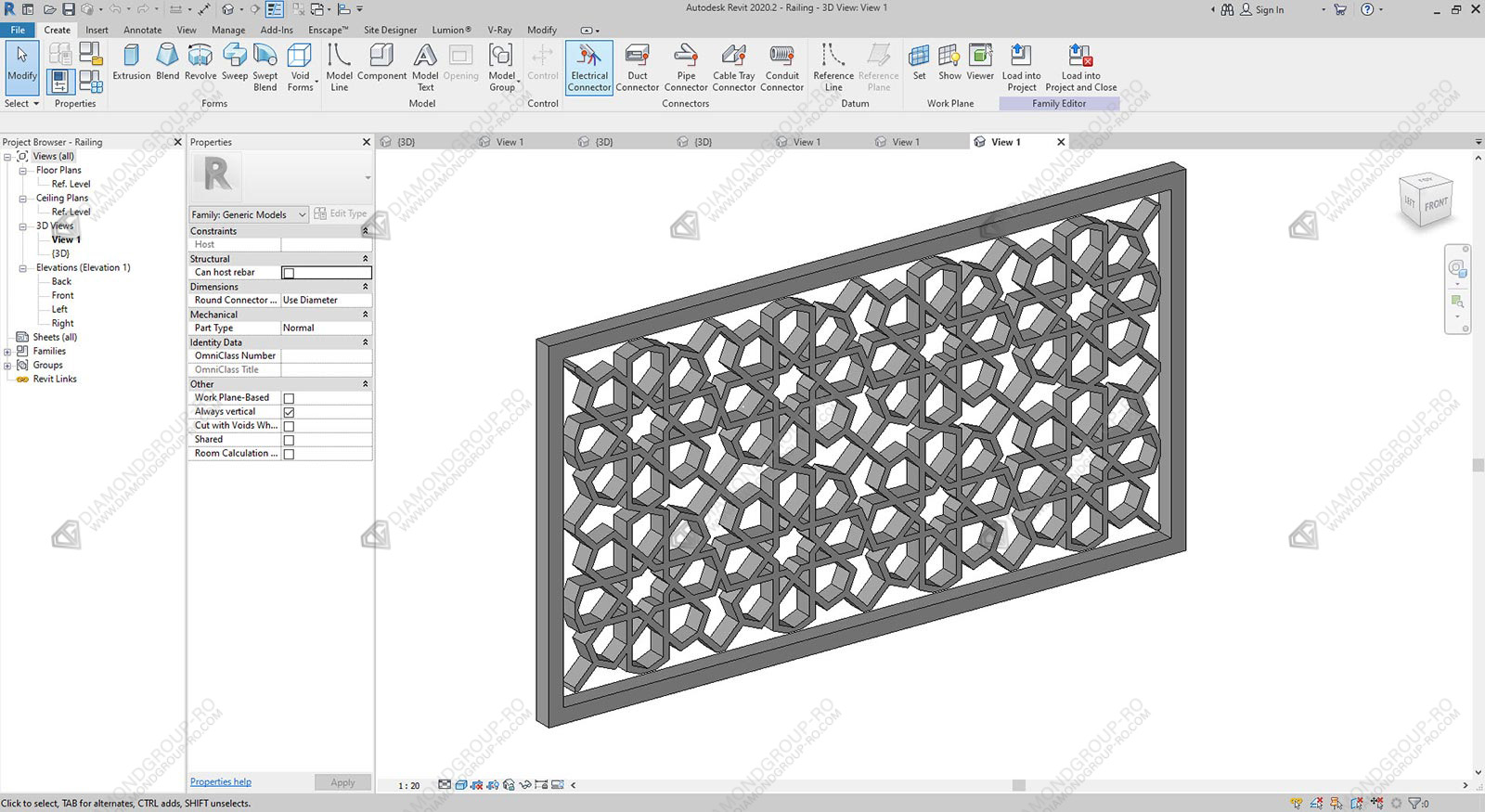Click the vertical scrollbar thumb at right

[x=1479, y=466]
